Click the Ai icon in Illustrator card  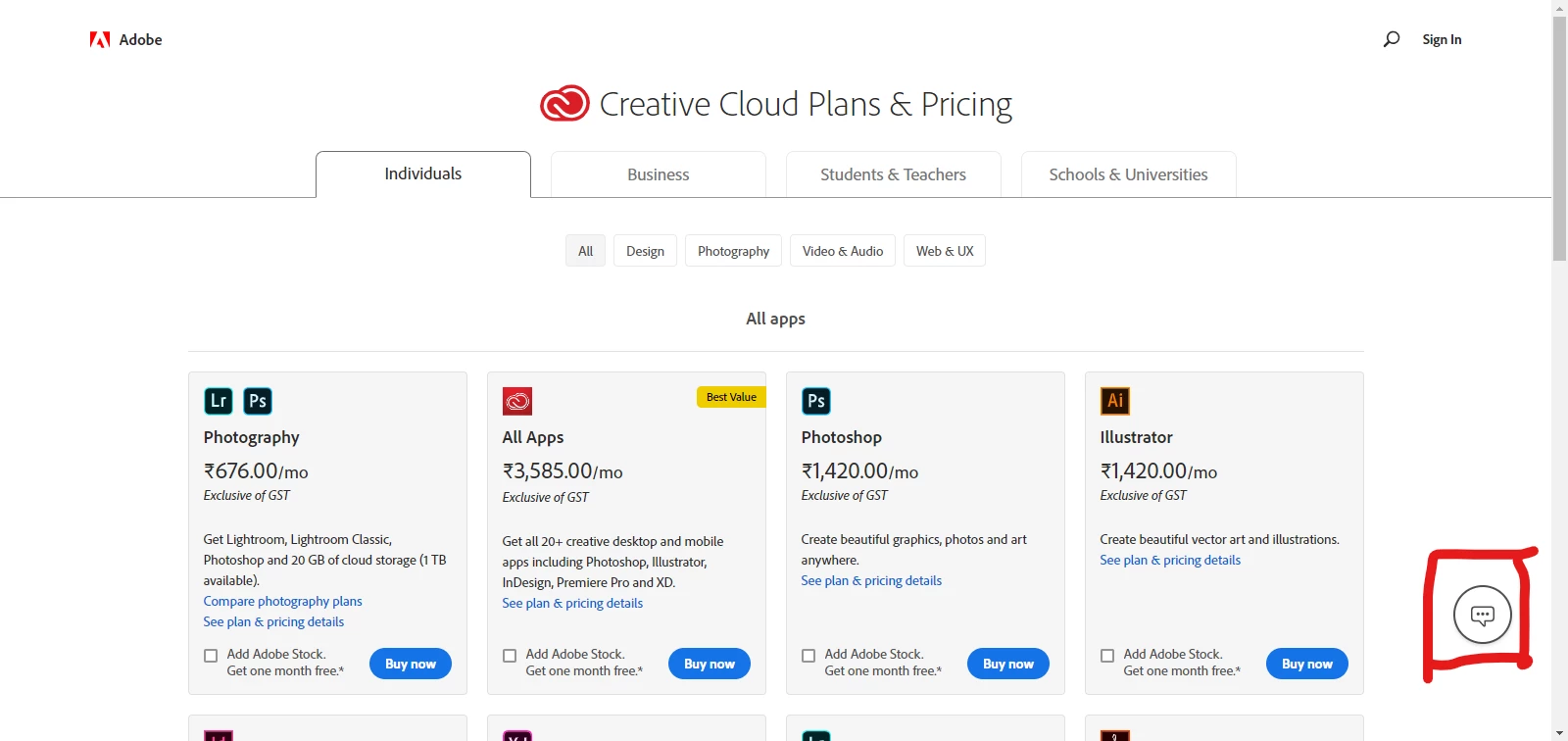point(1115,401)
